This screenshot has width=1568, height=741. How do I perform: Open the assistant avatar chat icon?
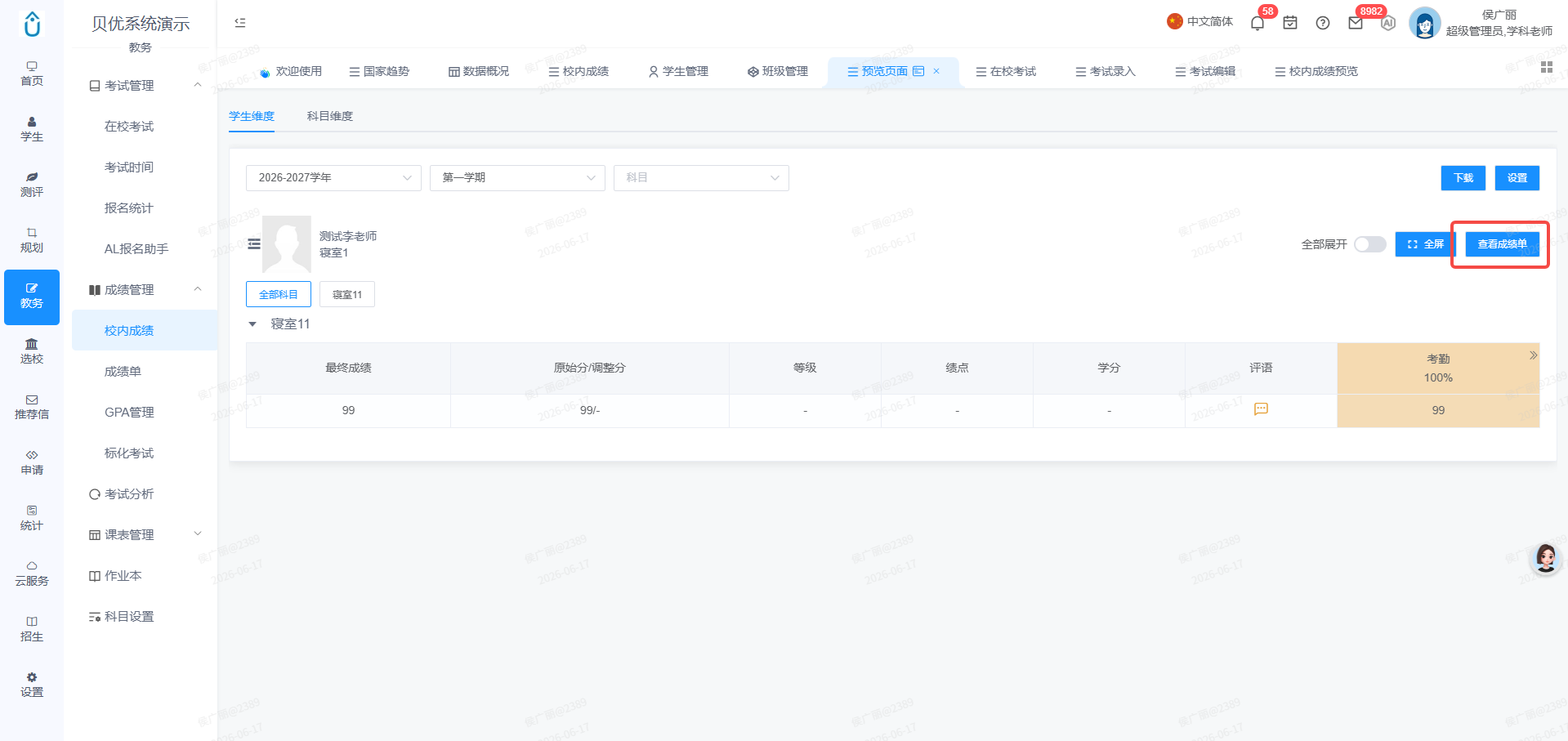pos(1545,559)
